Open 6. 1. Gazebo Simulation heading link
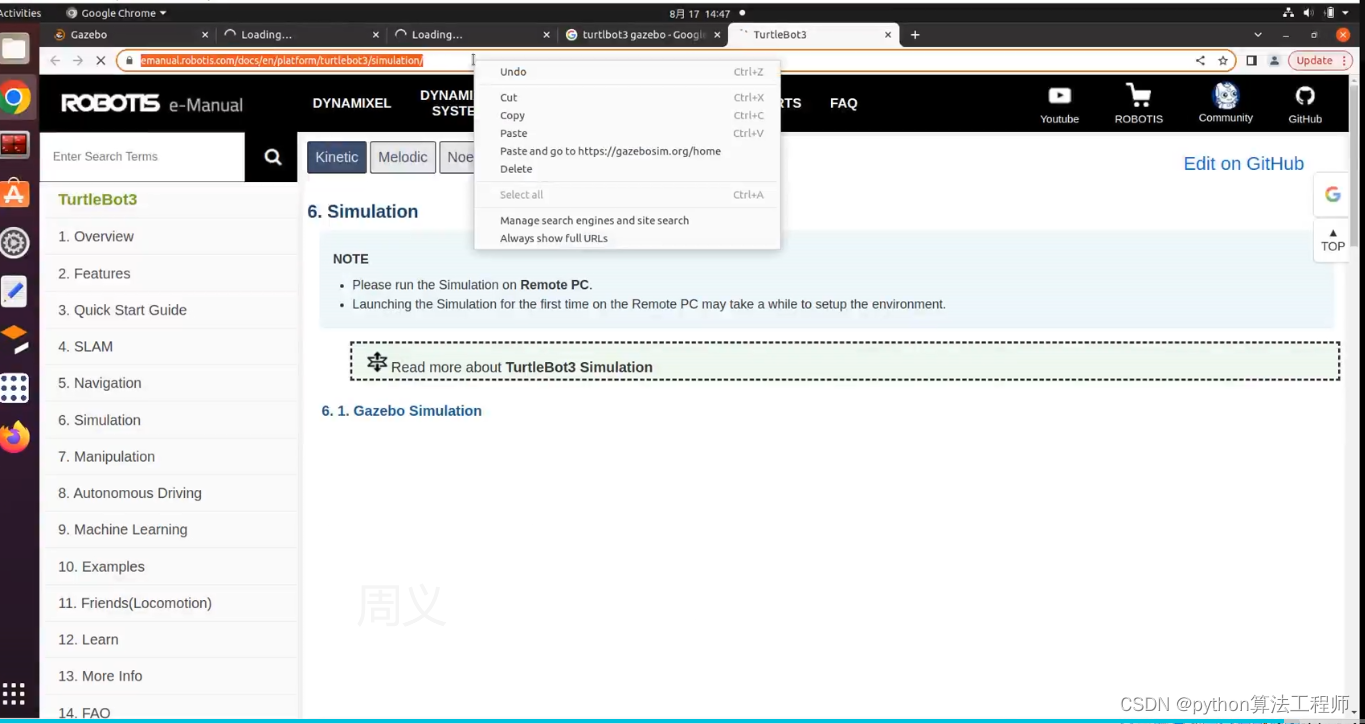 coord(401,411)
